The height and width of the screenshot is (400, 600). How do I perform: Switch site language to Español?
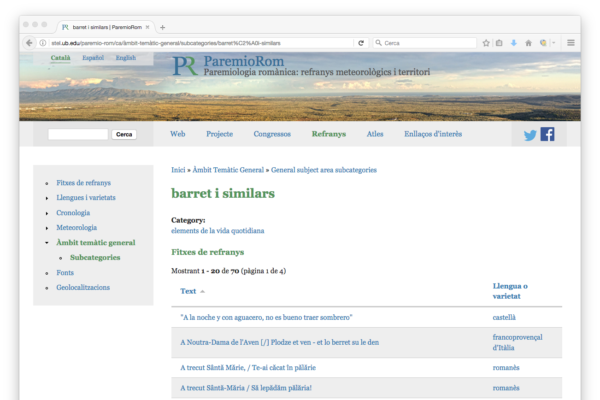coord(93,59)
